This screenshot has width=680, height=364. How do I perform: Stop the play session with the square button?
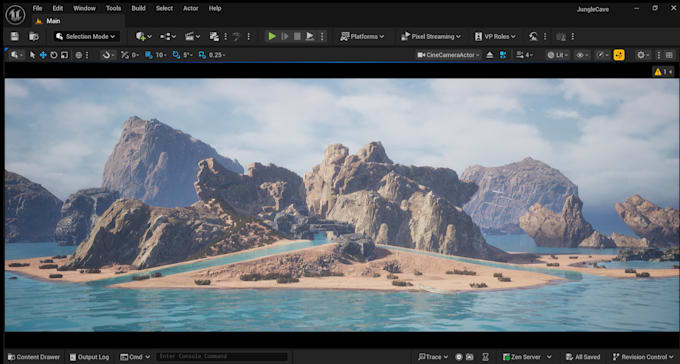pos(297,36)
